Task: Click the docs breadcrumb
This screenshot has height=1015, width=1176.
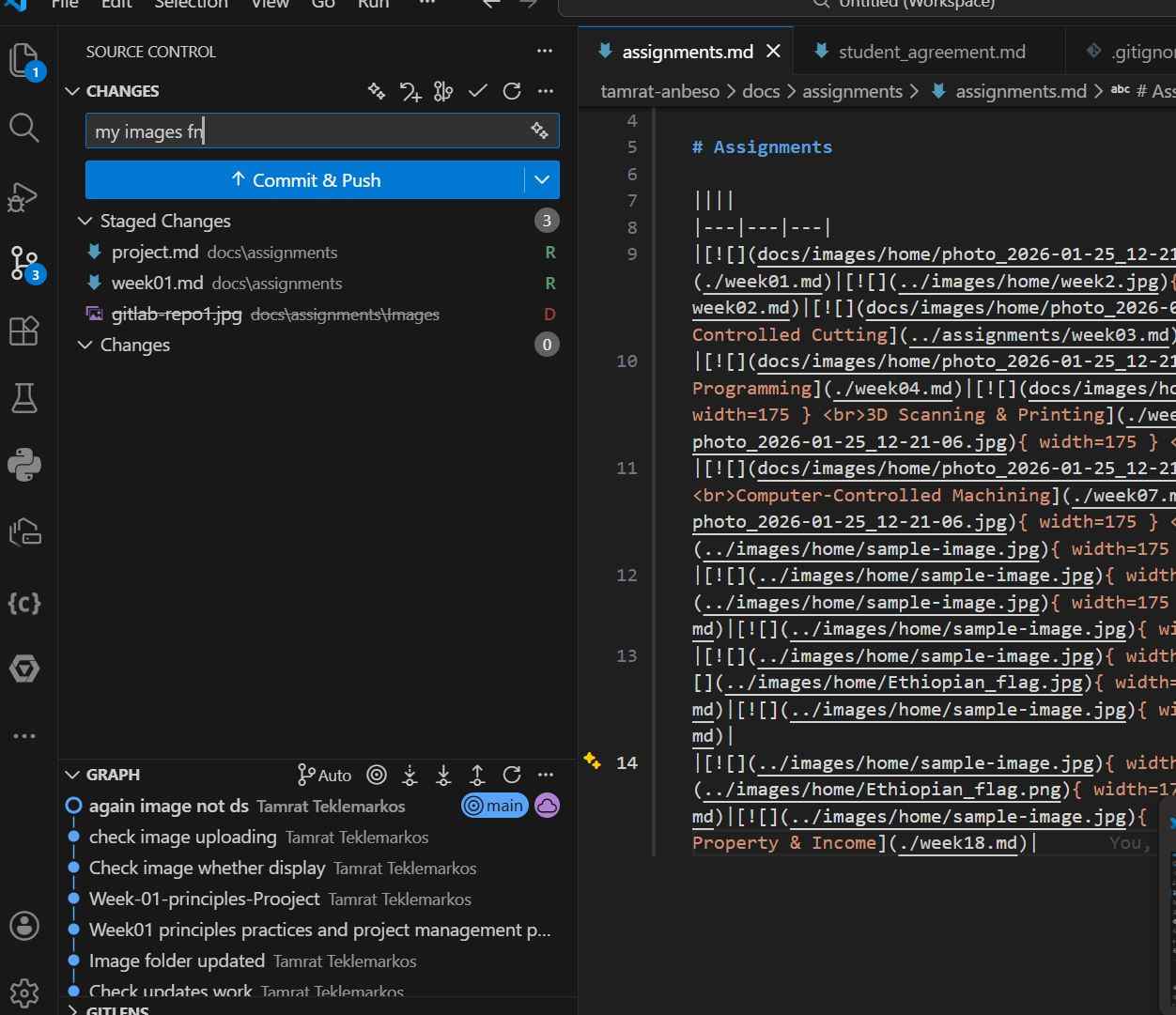Action: tap(761, 91)
